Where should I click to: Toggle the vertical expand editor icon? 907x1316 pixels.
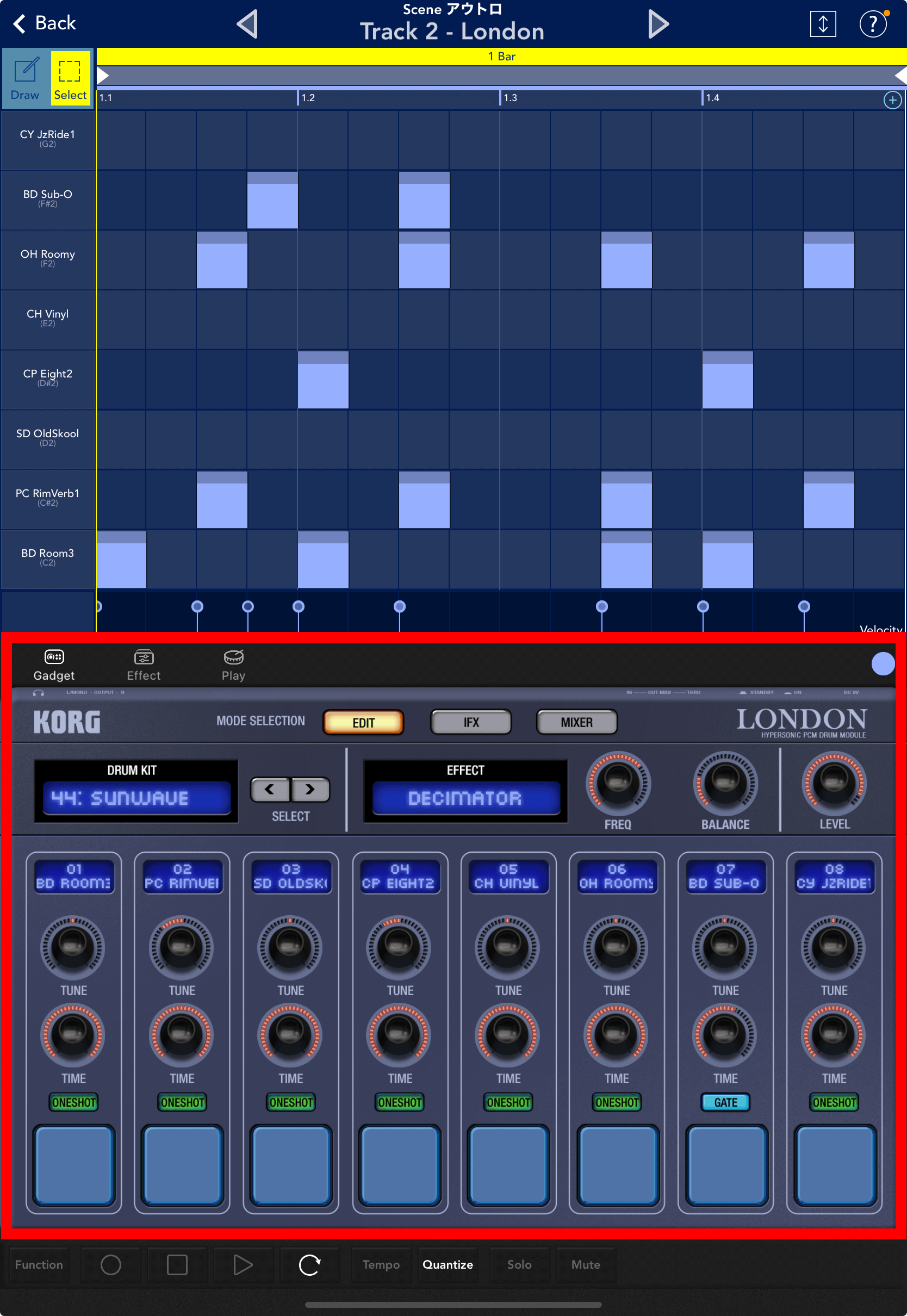pyautogui.click(x=822, y=24)
